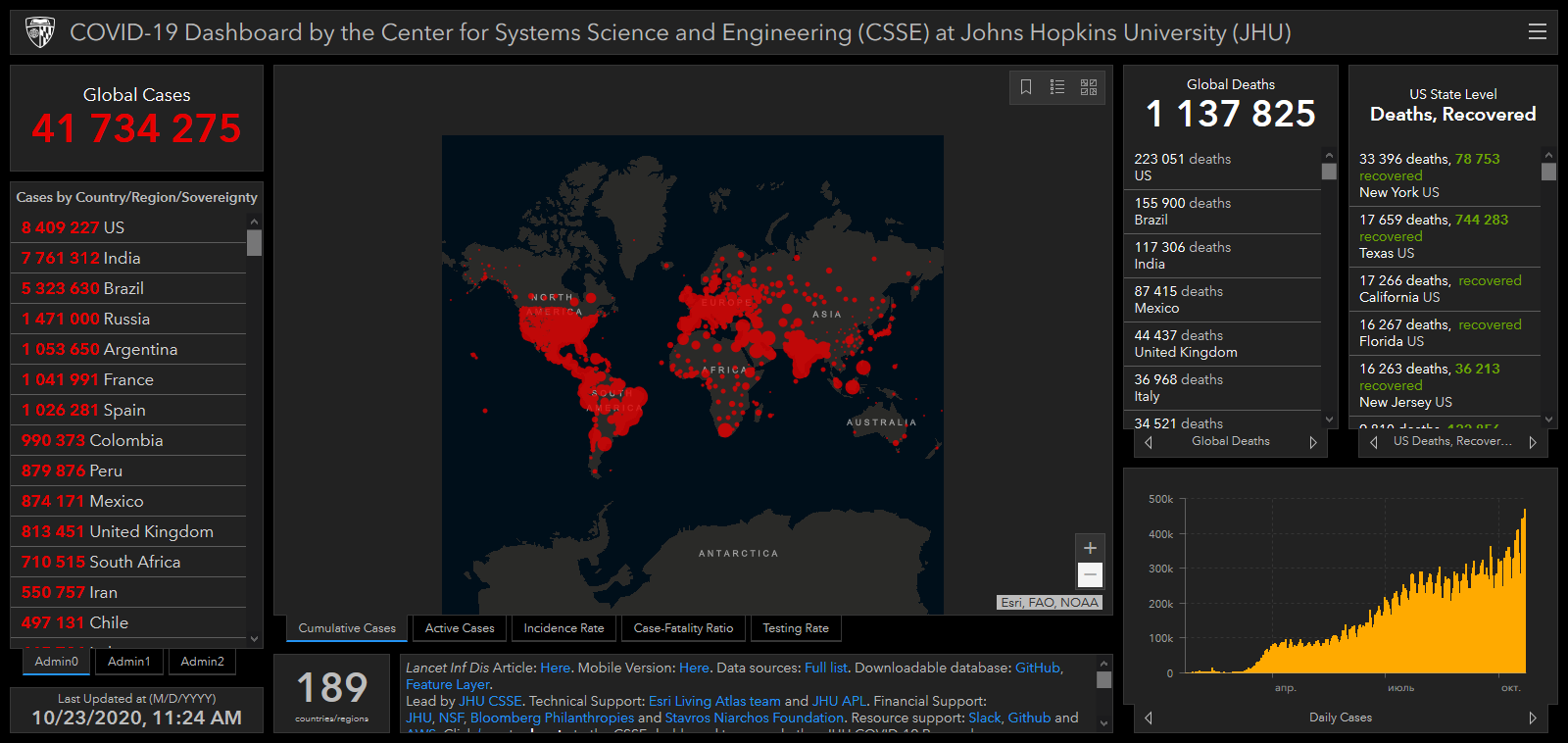Select the Testing Rate map tab

pyautogui.click(x=796, y=628)
